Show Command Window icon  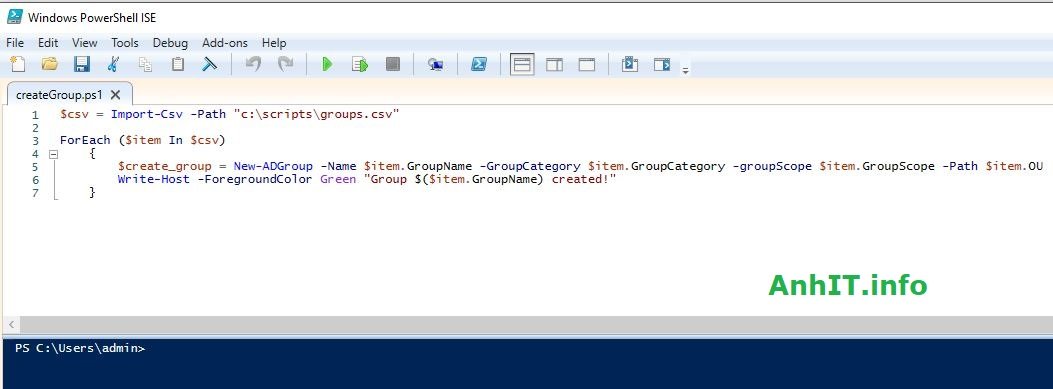[x=630, y=64]
